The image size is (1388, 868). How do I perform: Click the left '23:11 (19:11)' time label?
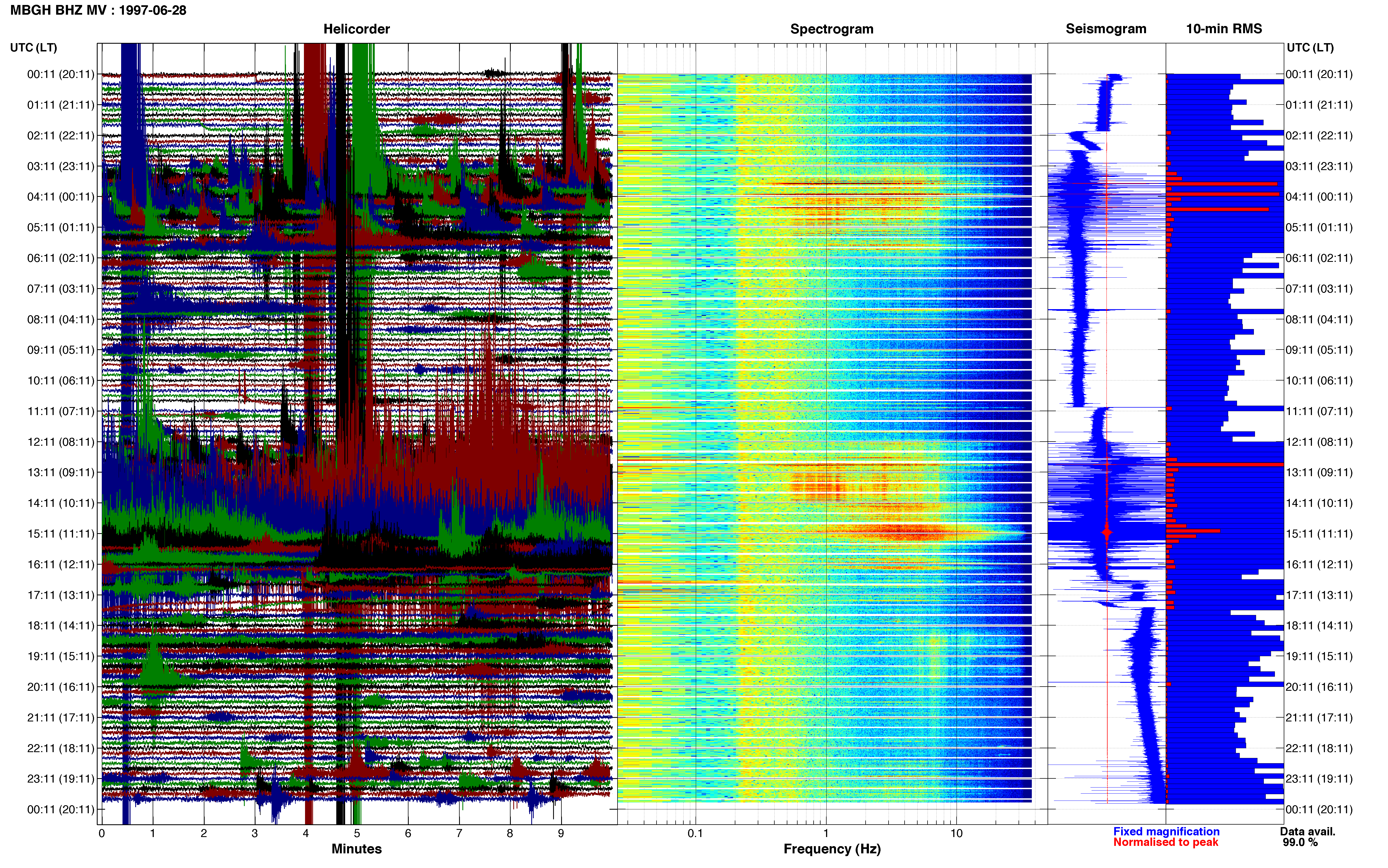click(61, 779)
